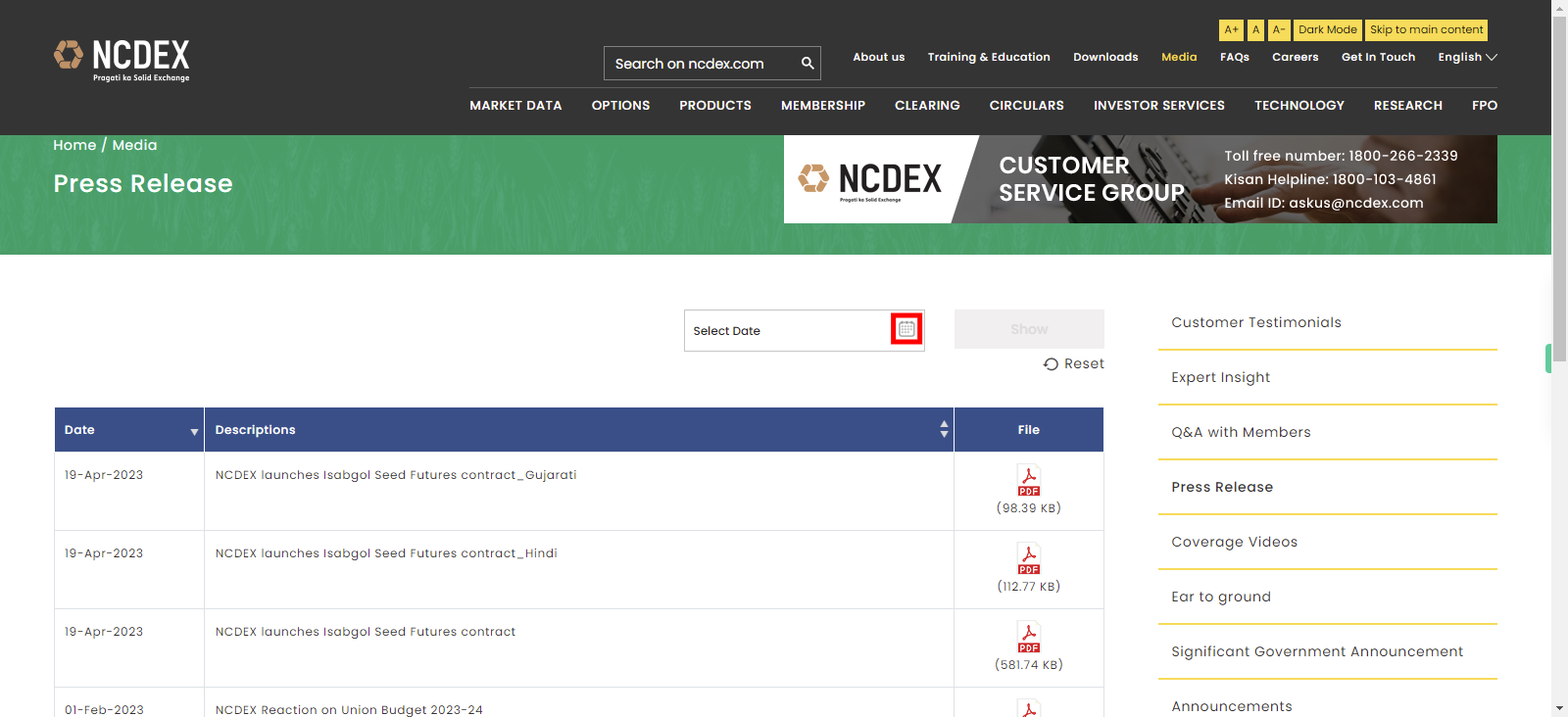
Task: Open the CLEARING menu
Action: coord(927,106)
